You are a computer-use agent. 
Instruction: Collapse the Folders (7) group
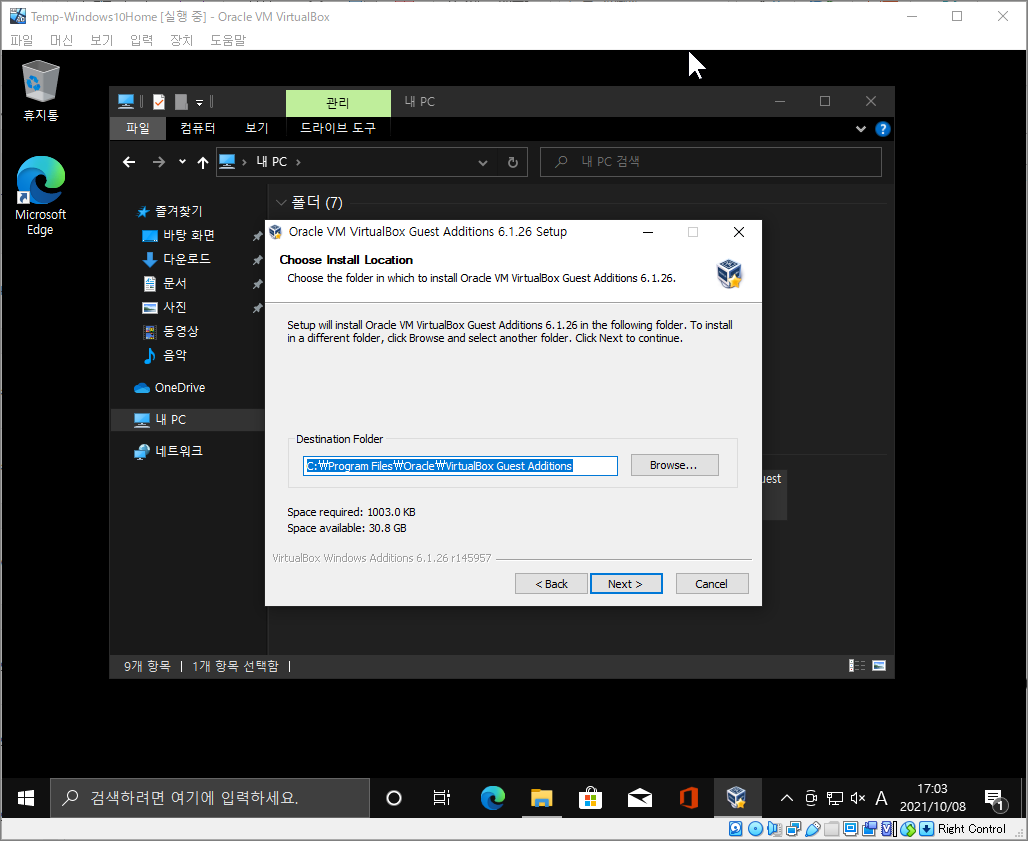pos(281,203)
